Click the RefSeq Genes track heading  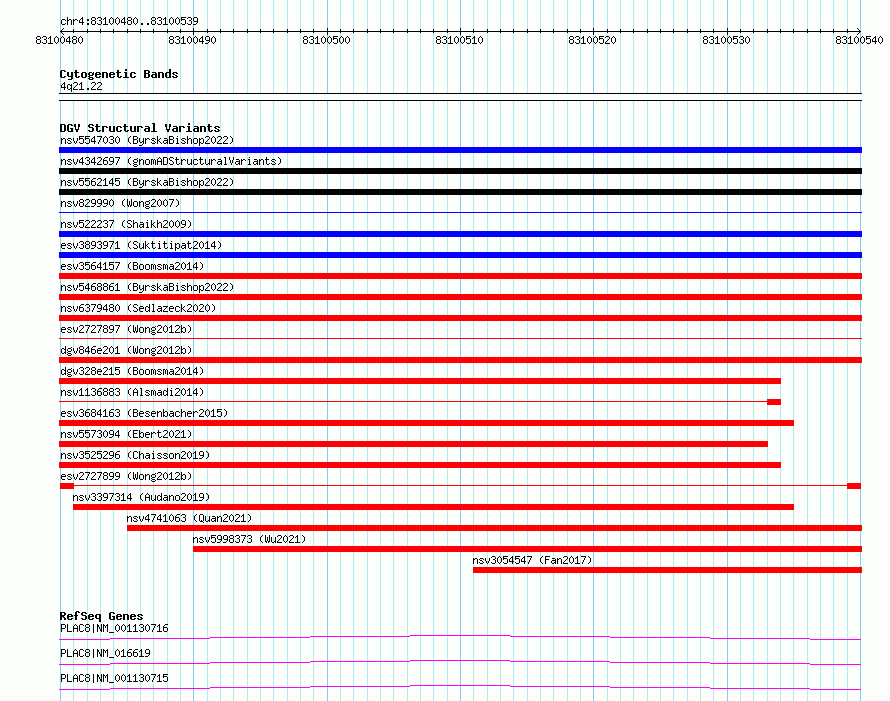click(x=101, y=616)
